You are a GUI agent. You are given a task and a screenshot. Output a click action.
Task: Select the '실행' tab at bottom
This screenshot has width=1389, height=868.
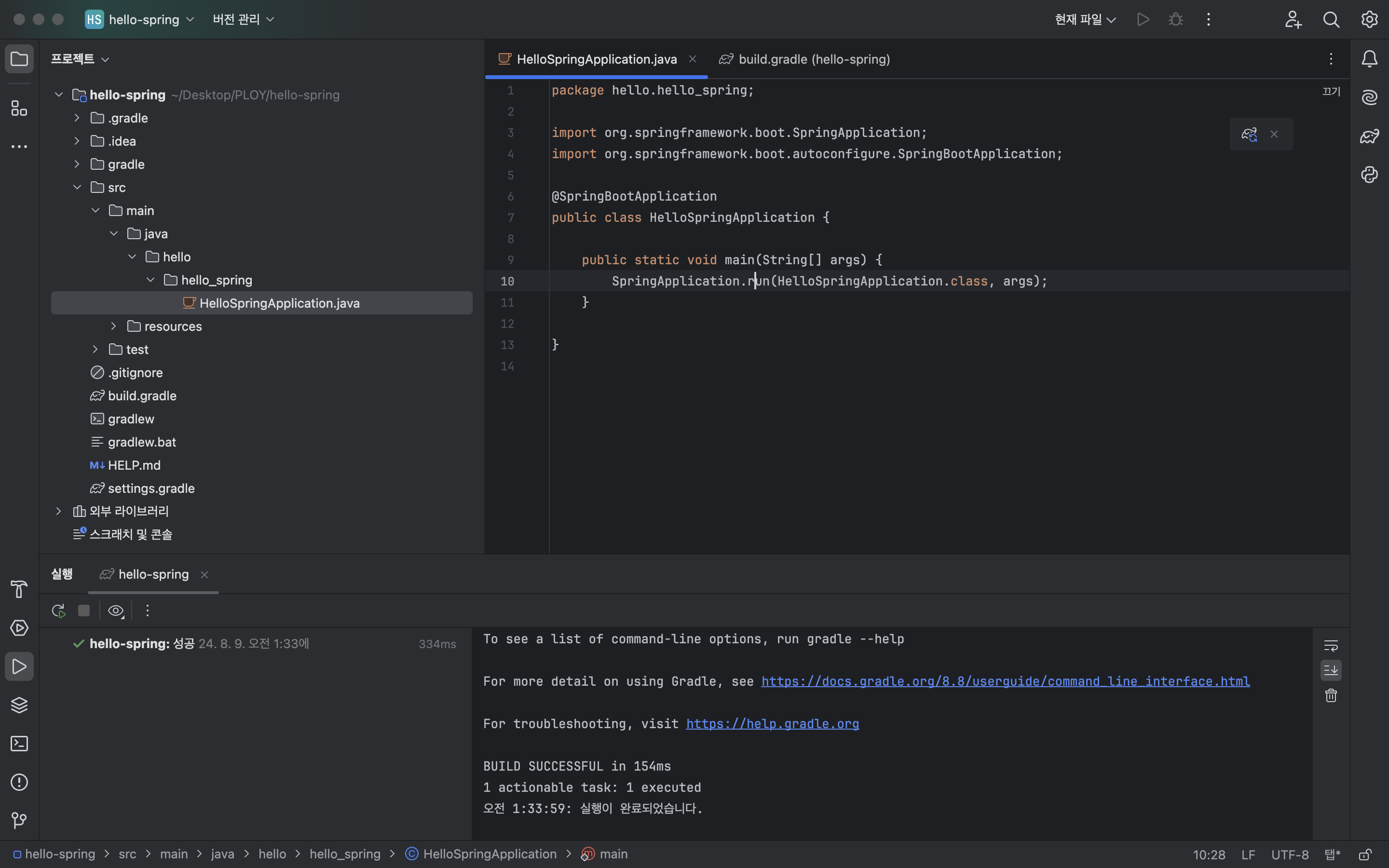coord(62,574)
